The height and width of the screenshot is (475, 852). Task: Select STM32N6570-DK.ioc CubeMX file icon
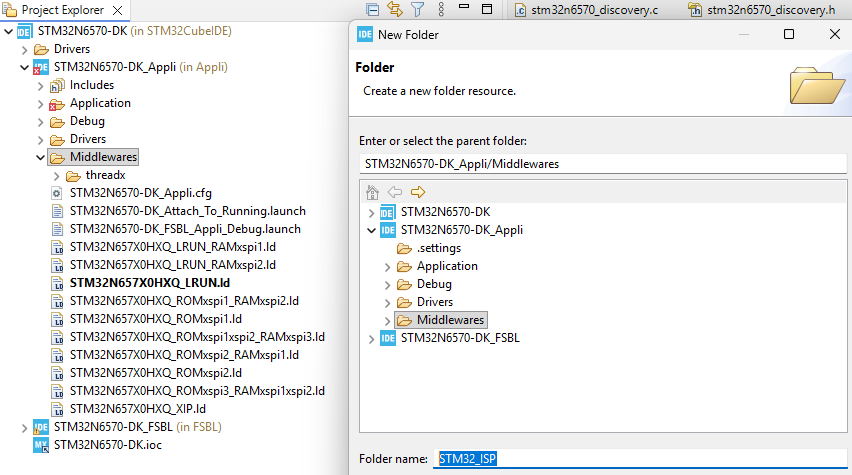coord(41,445)
